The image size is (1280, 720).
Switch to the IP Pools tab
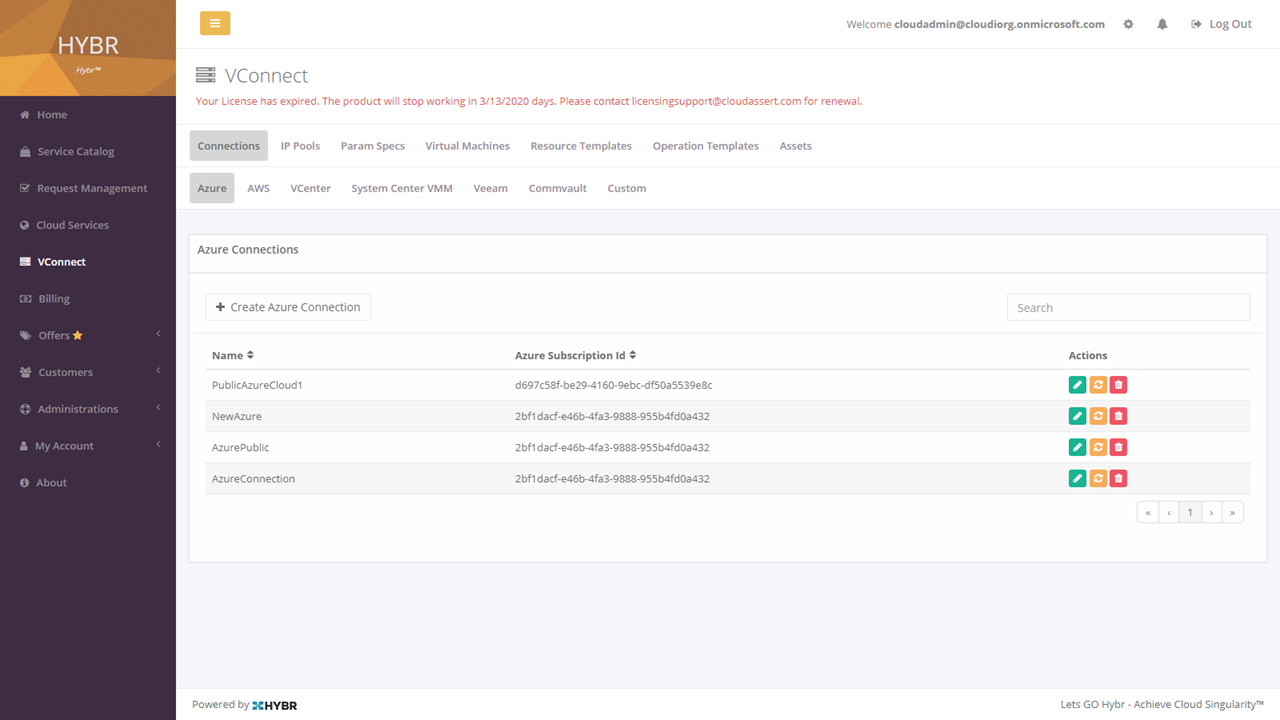coord(300,146)
